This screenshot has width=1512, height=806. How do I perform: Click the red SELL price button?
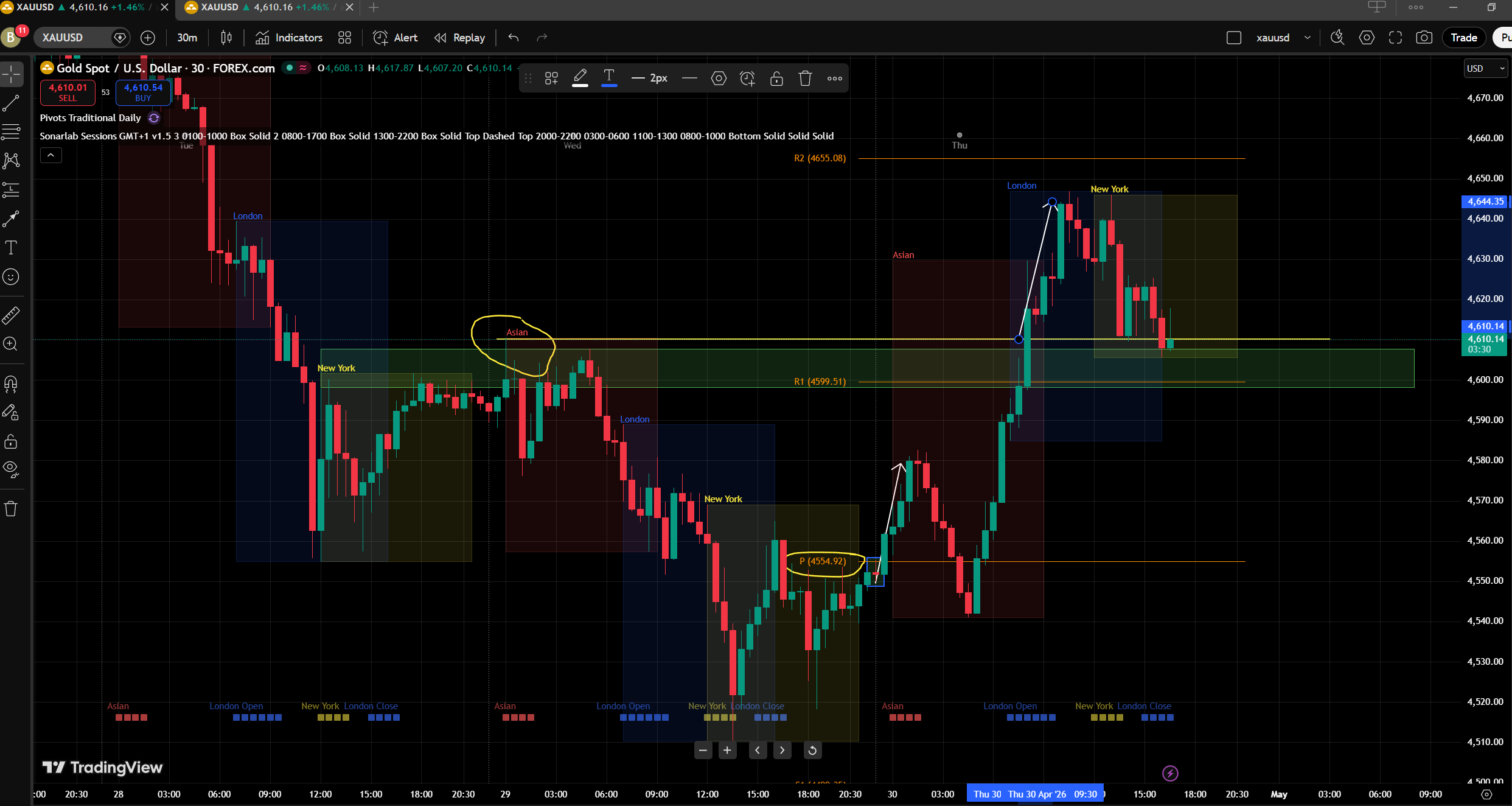tap(68, 92)
